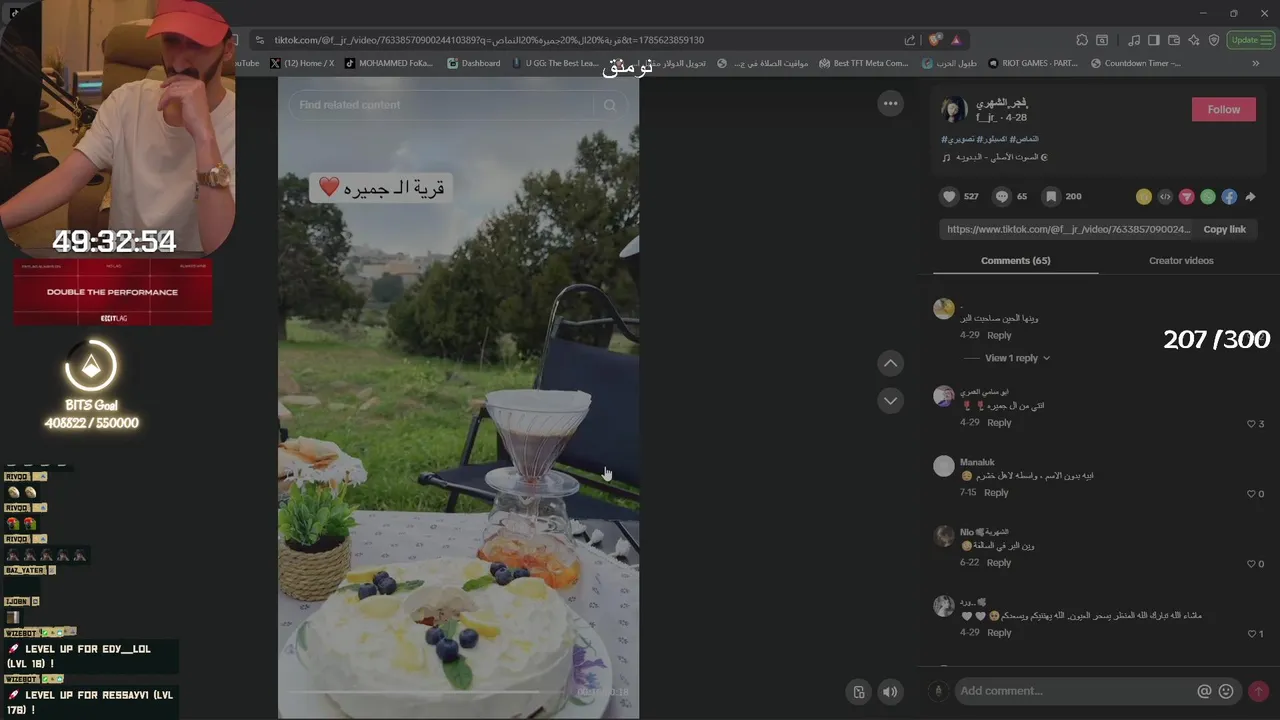Open the embed code icon
This screenshot has width=1280, height=720.
1165,197
